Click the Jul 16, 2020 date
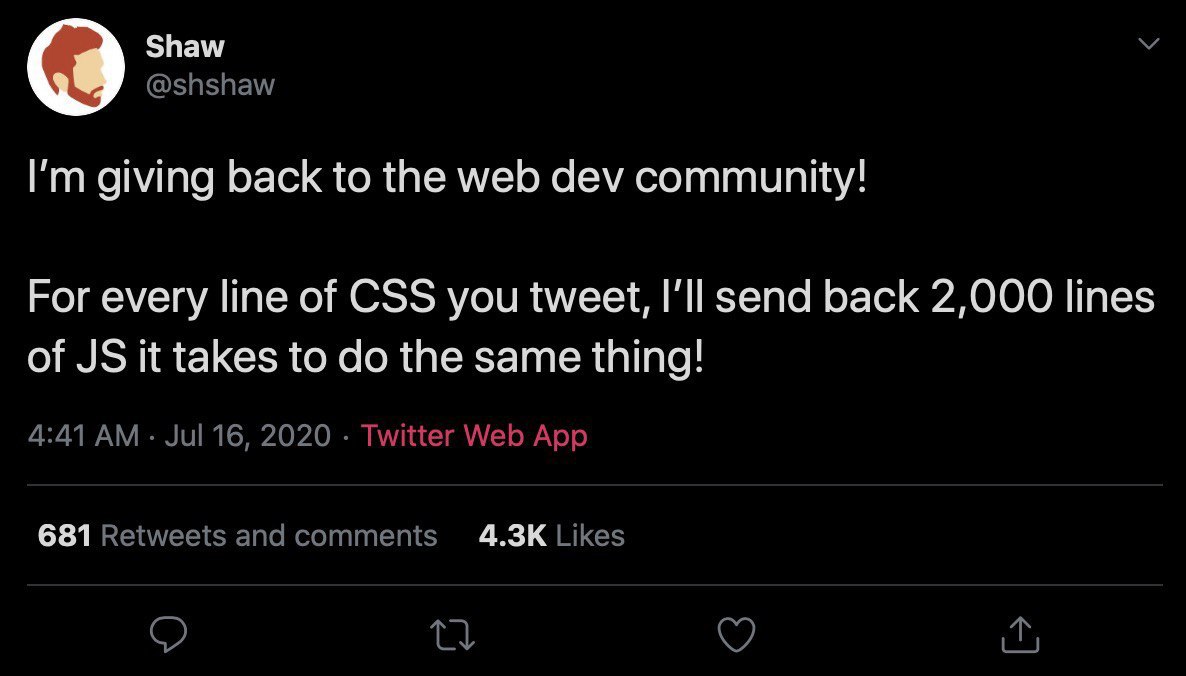This screenshot has width=1186, height=676. pos(247,436)
